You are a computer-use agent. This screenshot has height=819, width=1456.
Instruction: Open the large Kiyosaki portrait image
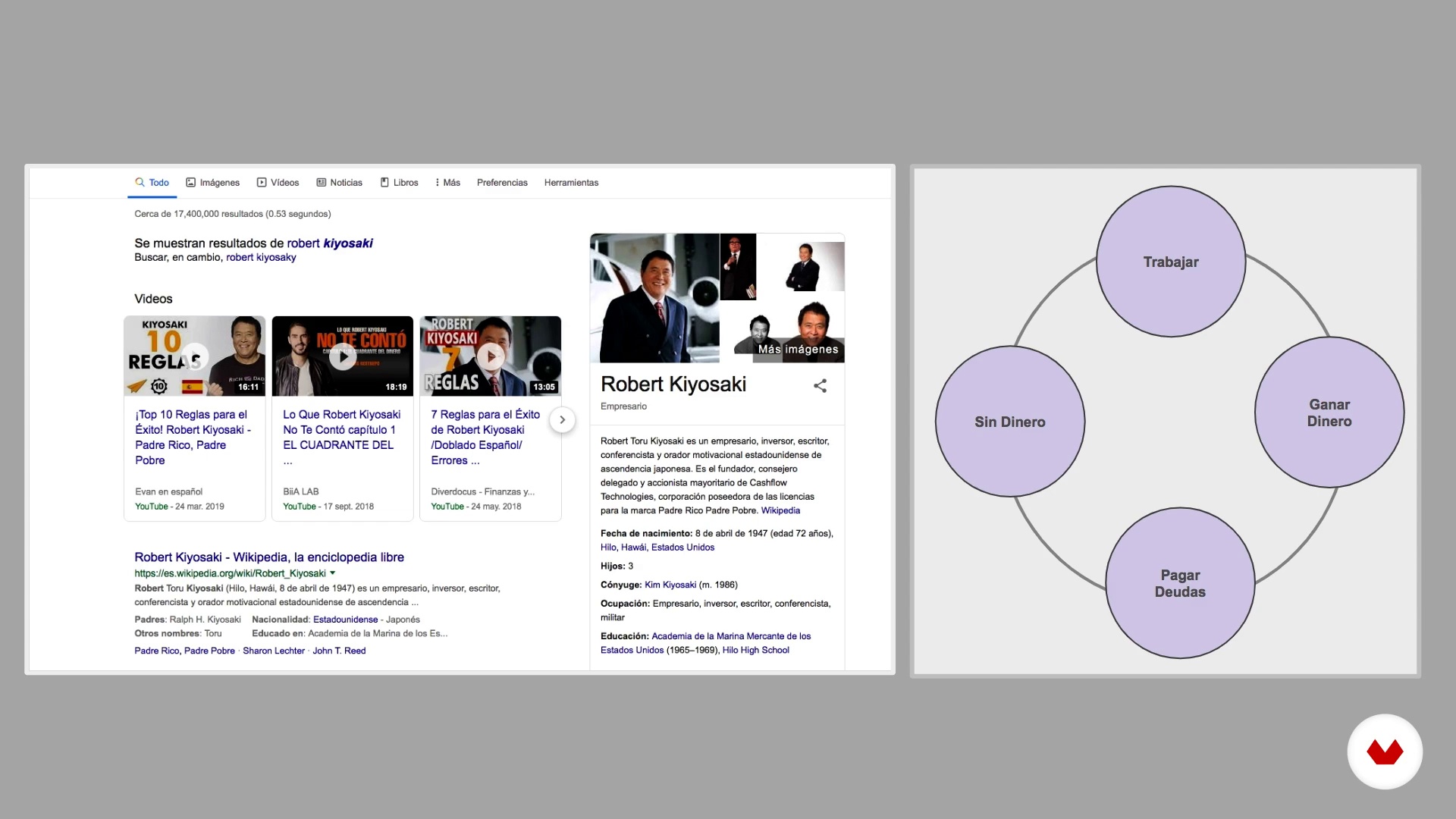click(654, 298)
